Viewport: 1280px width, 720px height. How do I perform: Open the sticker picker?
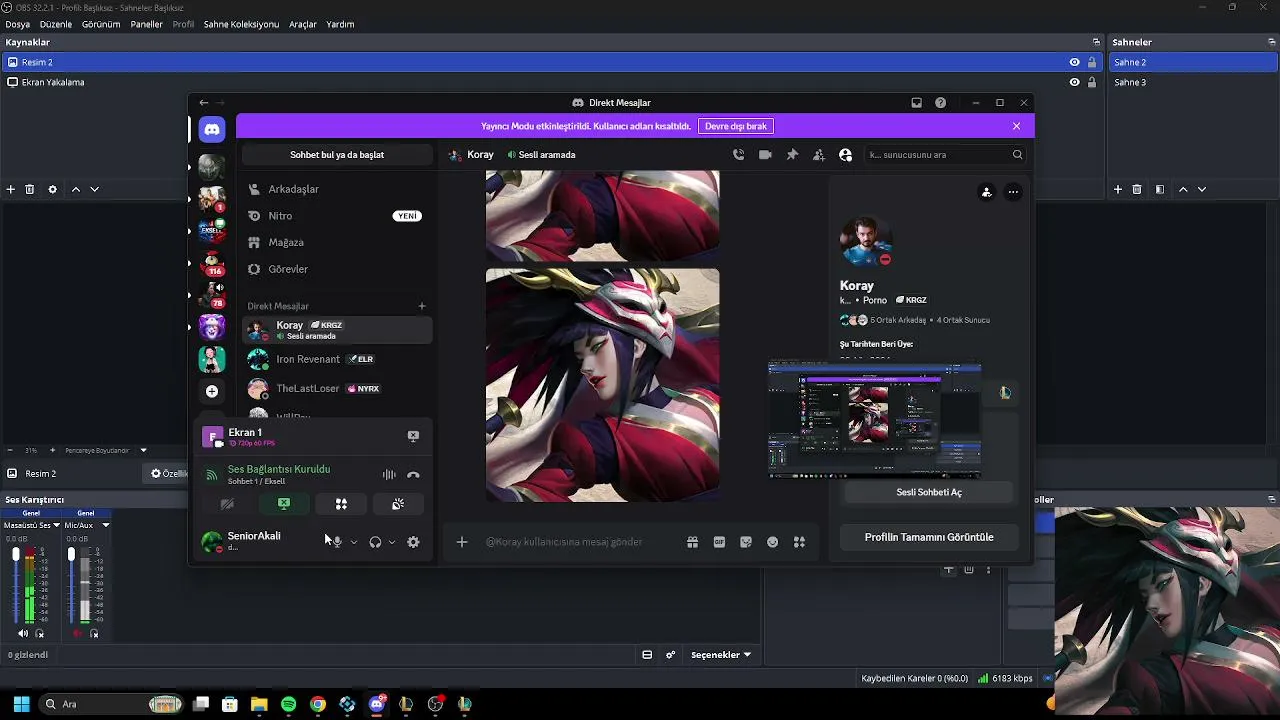point(746,542)
